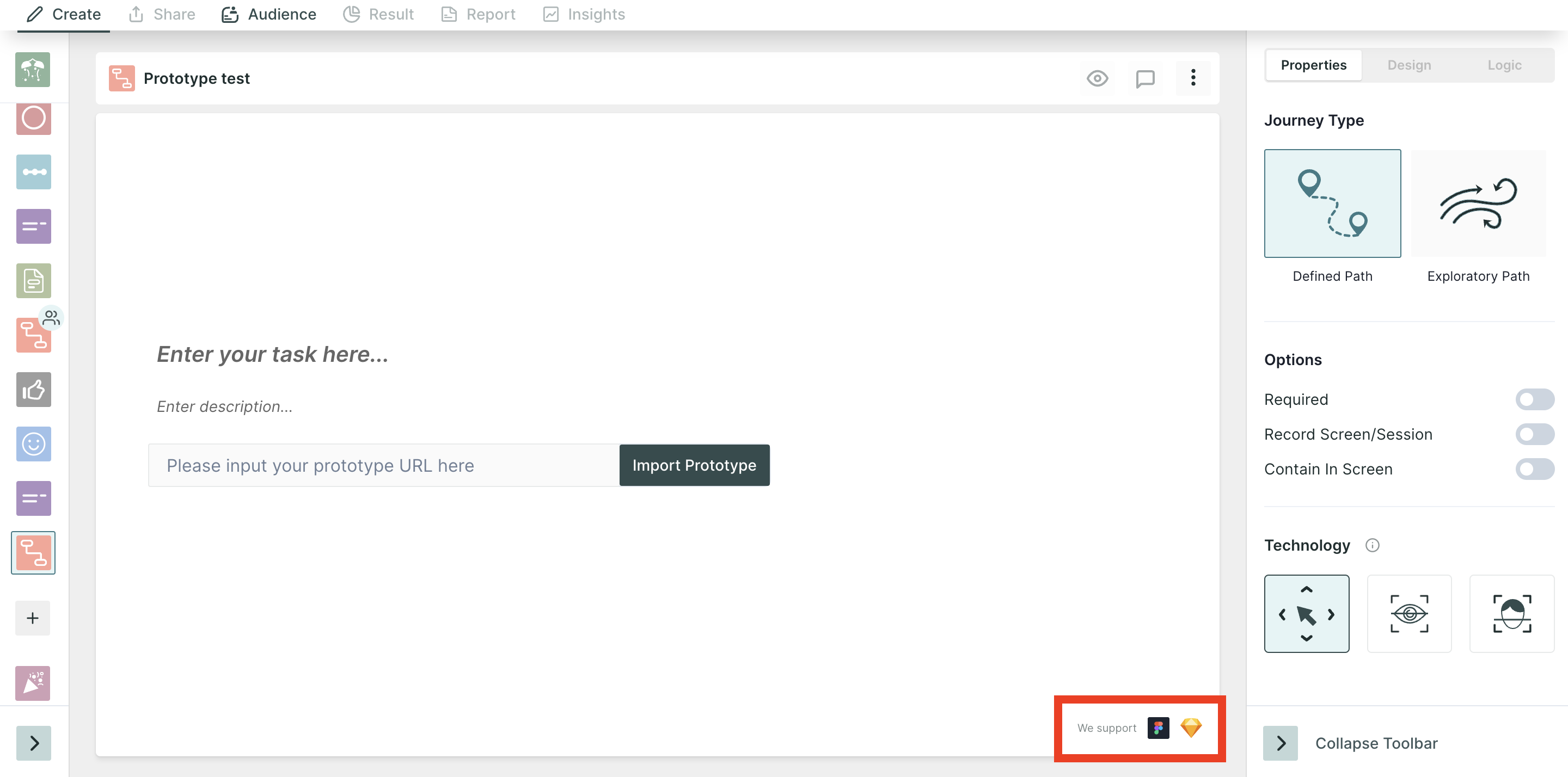Toggle the Required switch

[x=1535, y=400]
